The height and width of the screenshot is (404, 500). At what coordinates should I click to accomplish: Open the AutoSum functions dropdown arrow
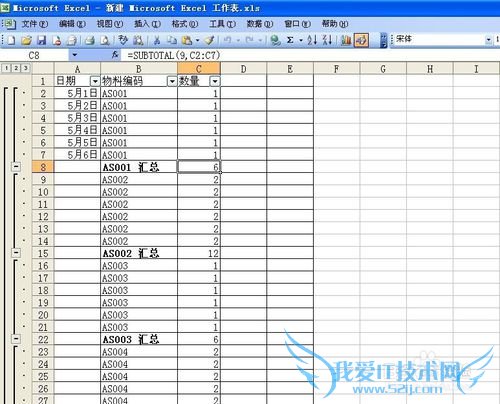(301, 40)
